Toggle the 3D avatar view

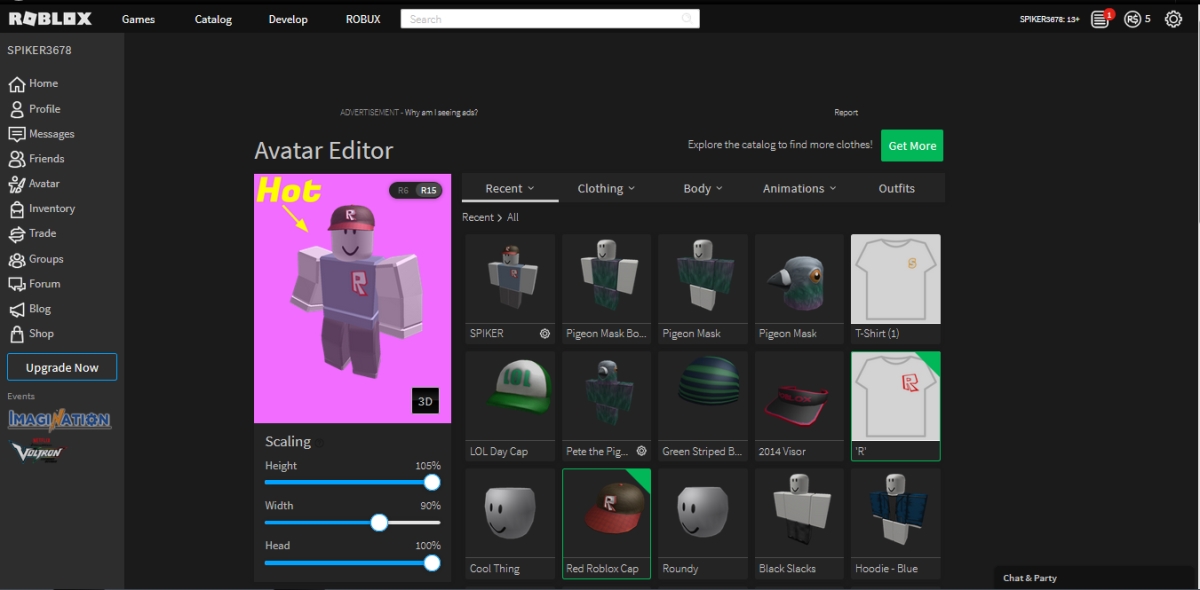coord(425,401)
